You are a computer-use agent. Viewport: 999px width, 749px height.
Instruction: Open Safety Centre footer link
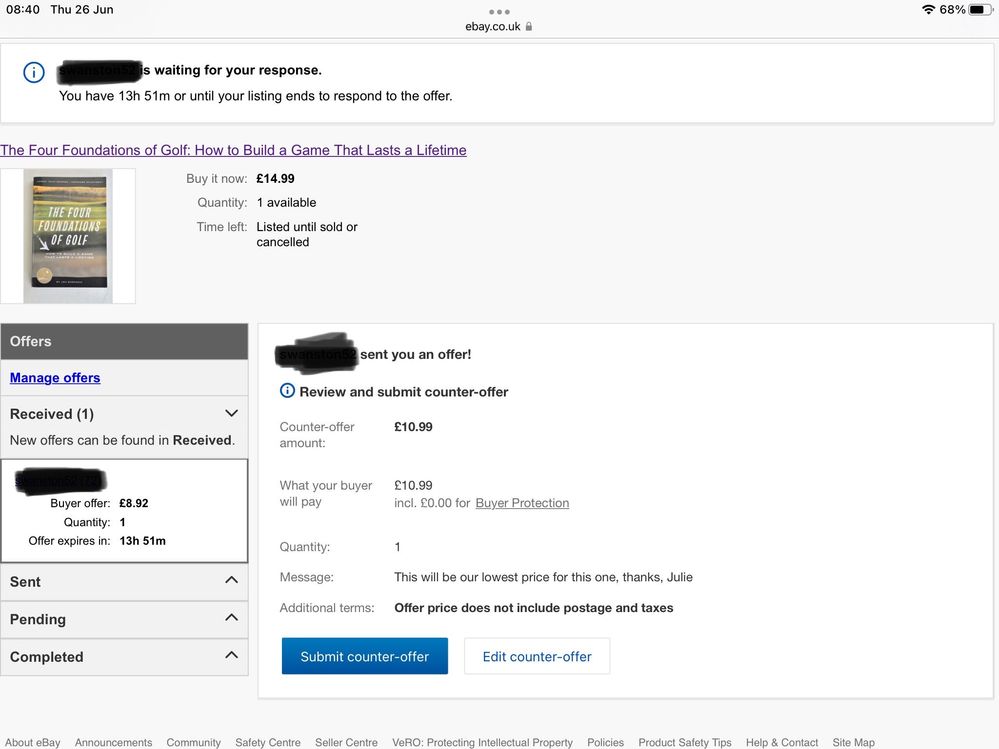click(268, 742)
